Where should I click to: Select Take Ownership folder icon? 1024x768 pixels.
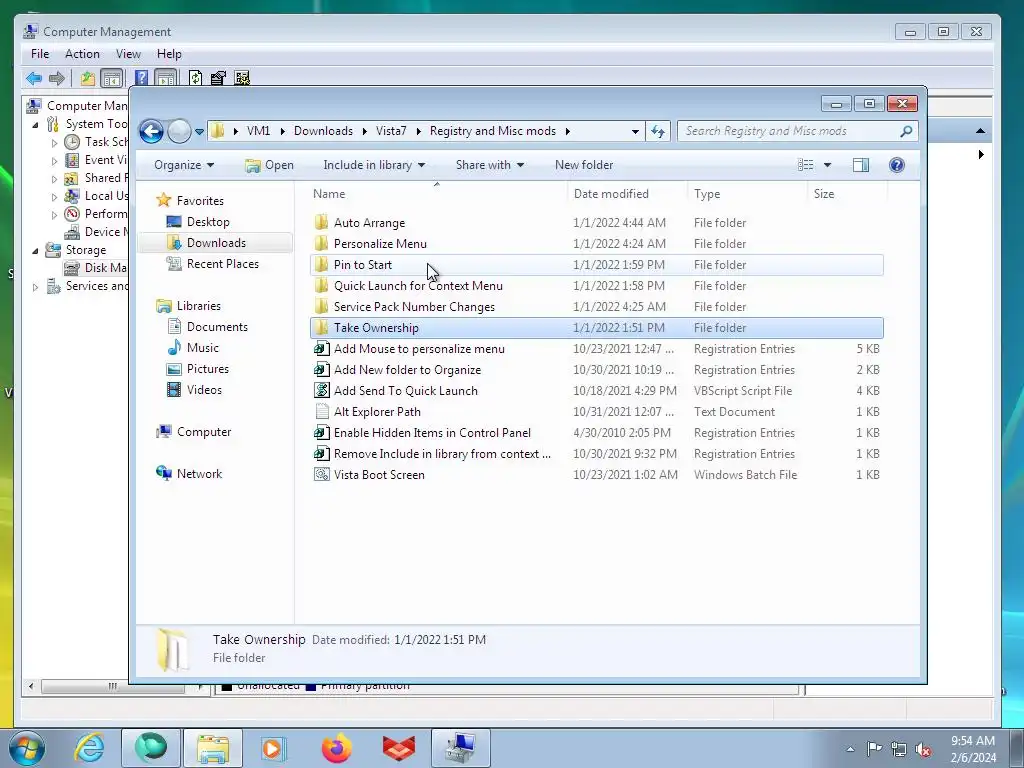point(321,328)
